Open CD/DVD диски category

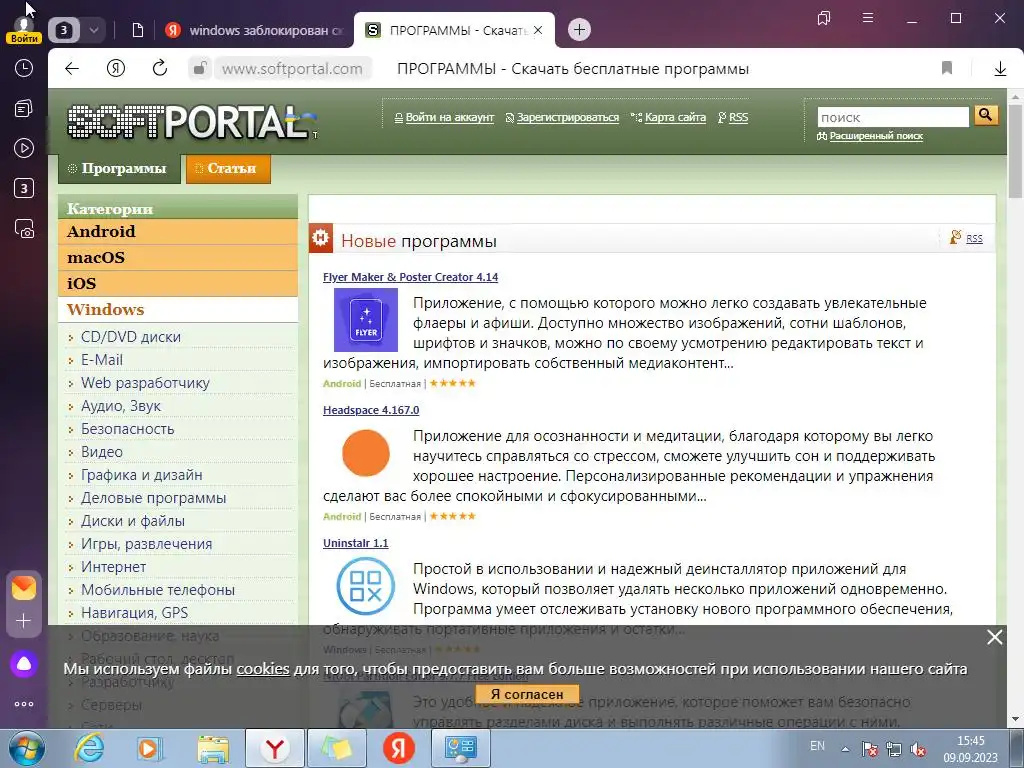[x=131, y=337]
